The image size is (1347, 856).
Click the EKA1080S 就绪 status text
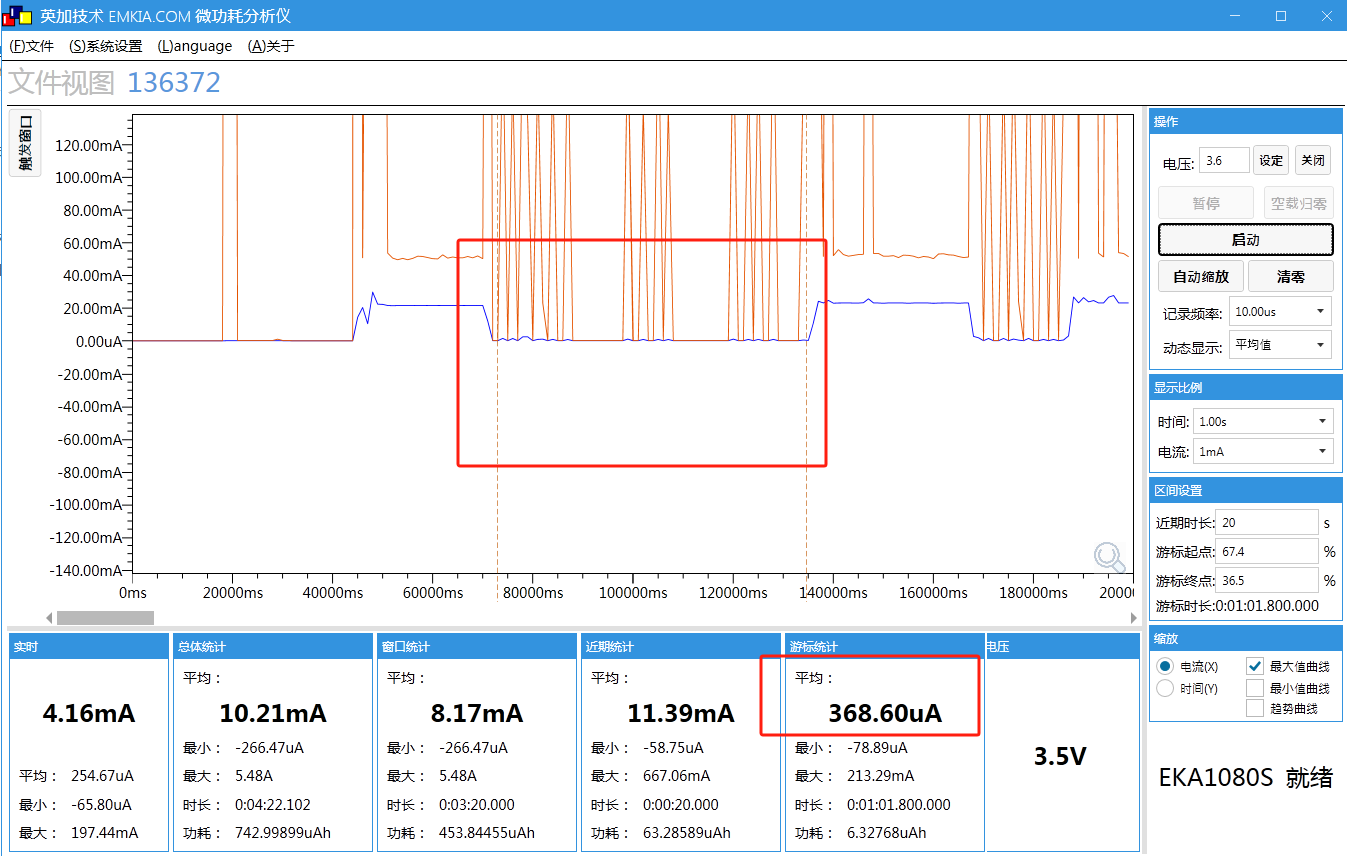(1245, 778)
